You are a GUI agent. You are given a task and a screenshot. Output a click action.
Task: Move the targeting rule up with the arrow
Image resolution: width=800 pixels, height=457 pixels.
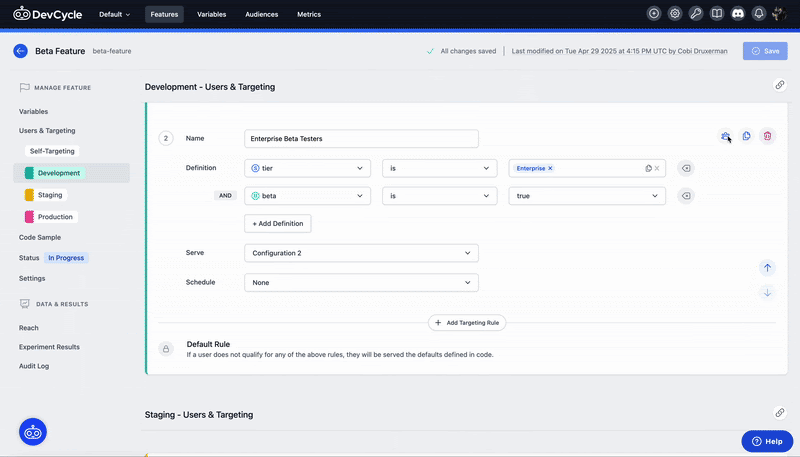pyautogui.click(x=767, y=267)
